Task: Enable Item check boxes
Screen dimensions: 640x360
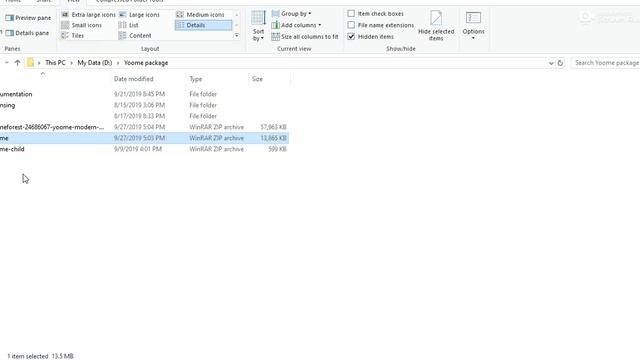Action: pos(376,14)
